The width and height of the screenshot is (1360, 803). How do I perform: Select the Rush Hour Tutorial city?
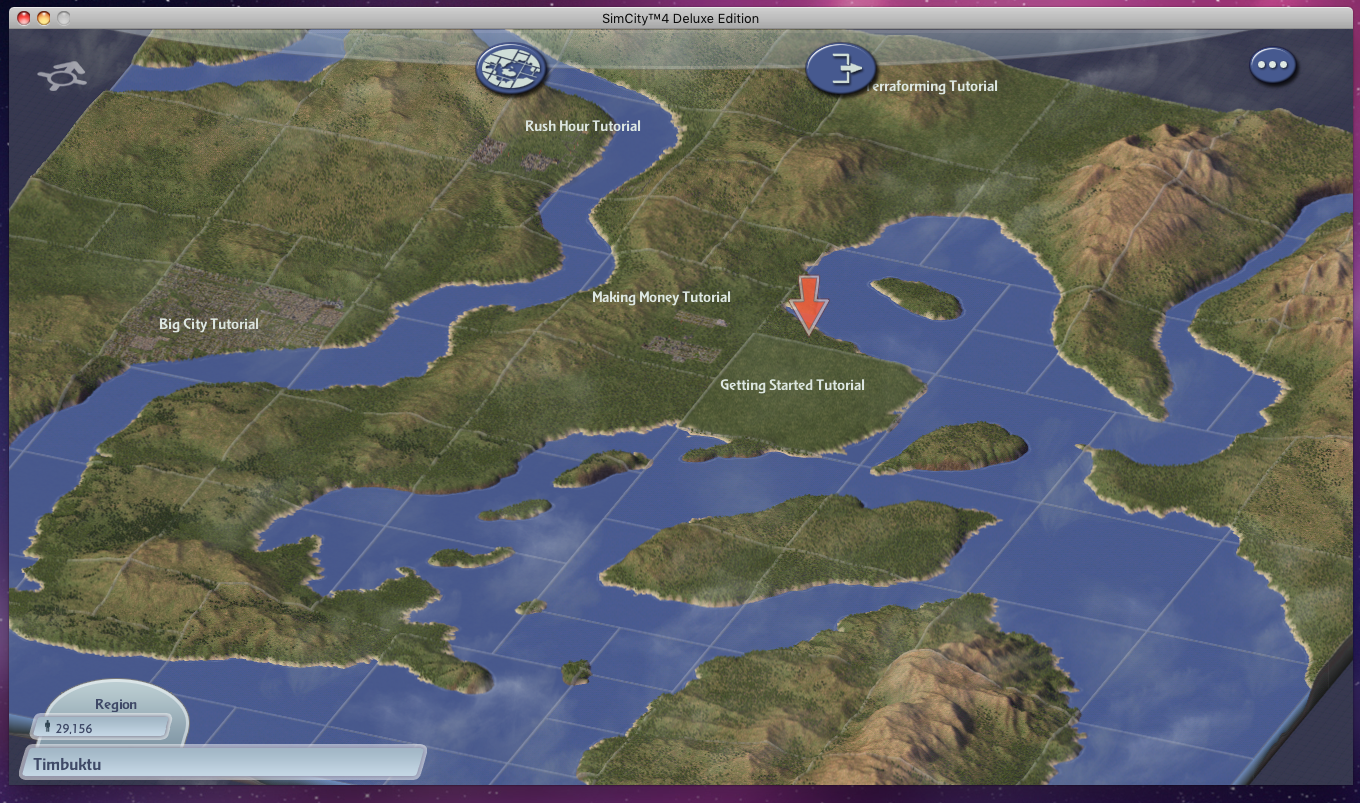[583, 126]
